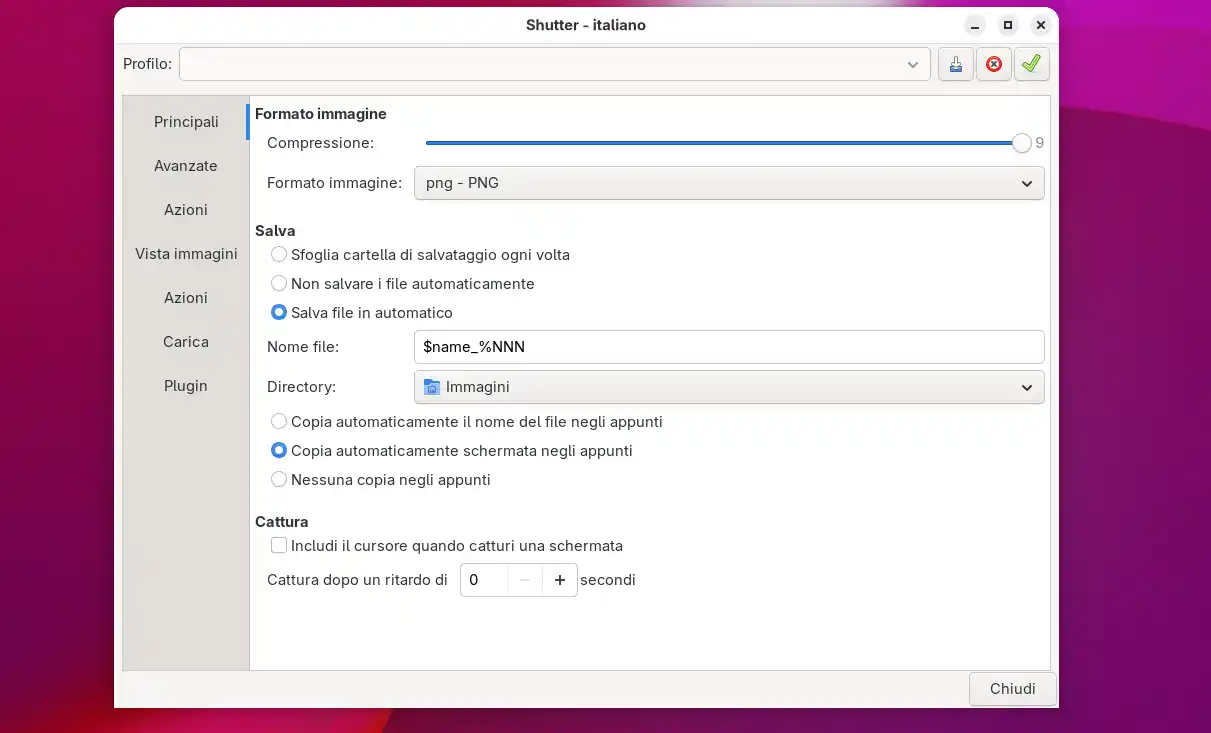Click the 'Salva' section heading
1211x733 pixels.
[275, 231]
